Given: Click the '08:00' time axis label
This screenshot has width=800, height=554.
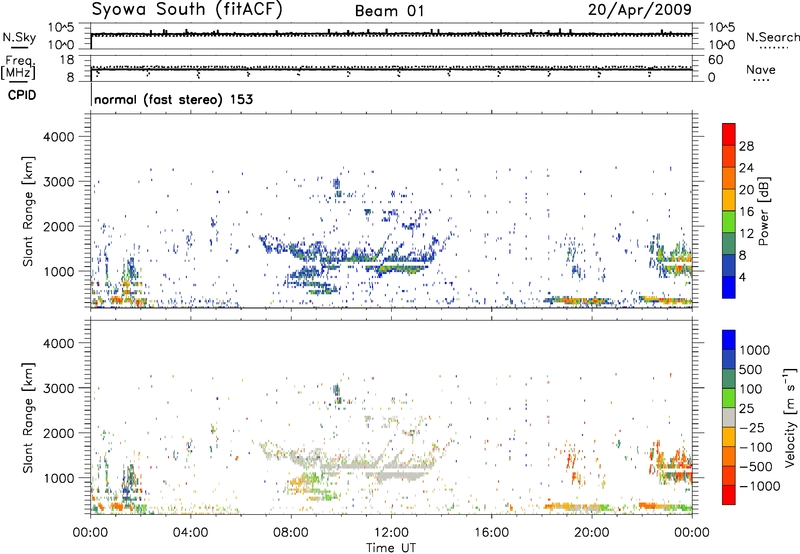Looking at the screenshot, I should (291, 533).
